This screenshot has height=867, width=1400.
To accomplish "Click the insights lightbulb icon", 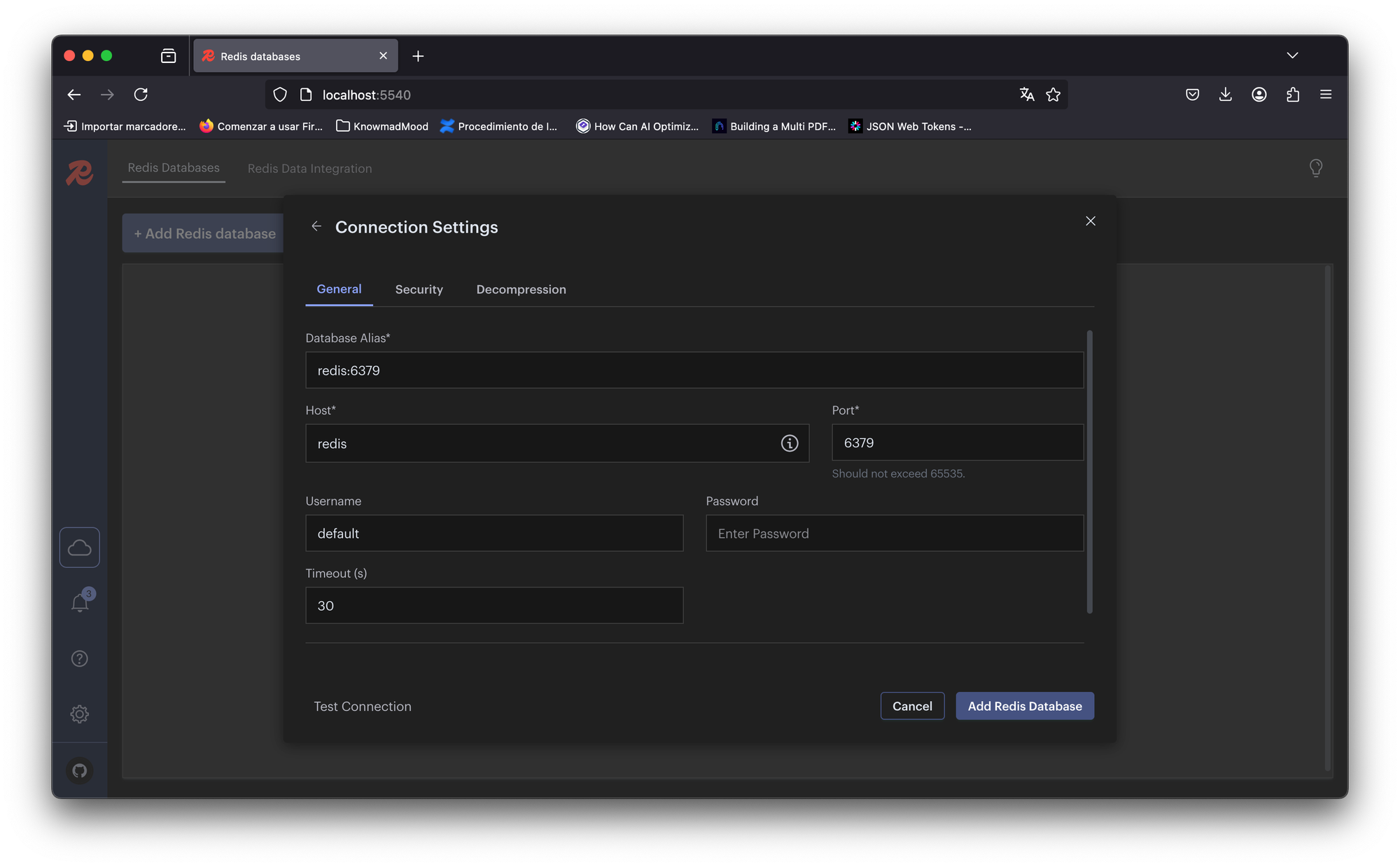I will tap(1315, 168).
